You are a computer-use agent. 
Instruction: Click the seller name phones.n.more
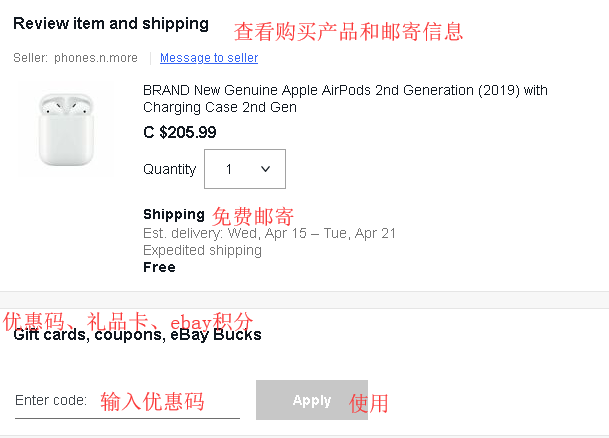click(96, 58)
